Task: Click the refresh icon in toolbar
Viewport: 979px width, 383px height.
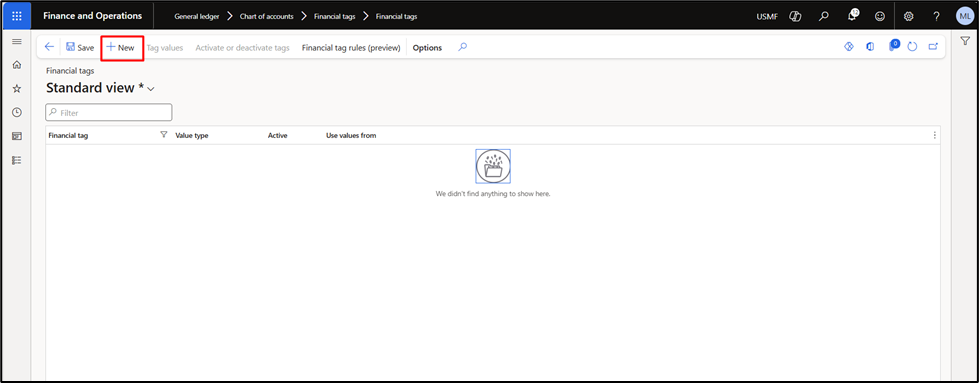Action: [912, 47]
